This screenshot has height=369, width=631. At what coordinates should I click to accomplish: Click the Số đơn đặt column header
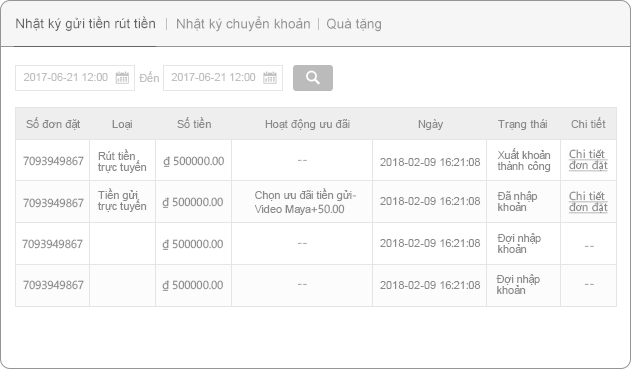(53, 124)
